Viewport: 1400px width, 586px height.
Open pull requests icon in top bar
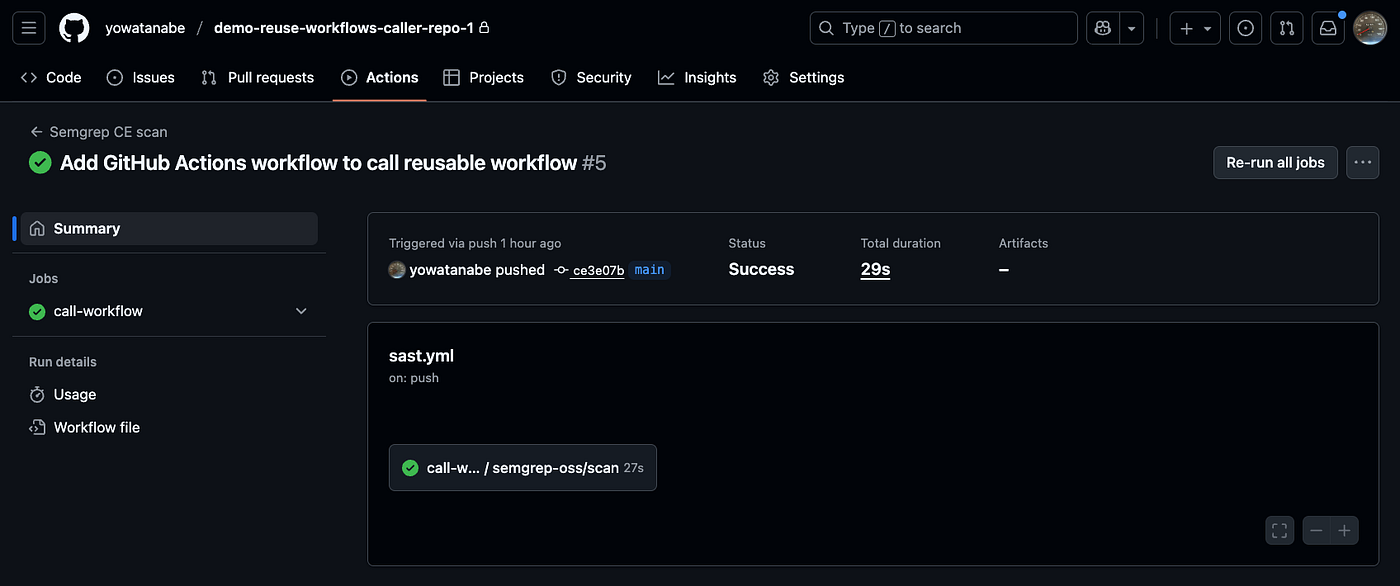coord(1287,28)
